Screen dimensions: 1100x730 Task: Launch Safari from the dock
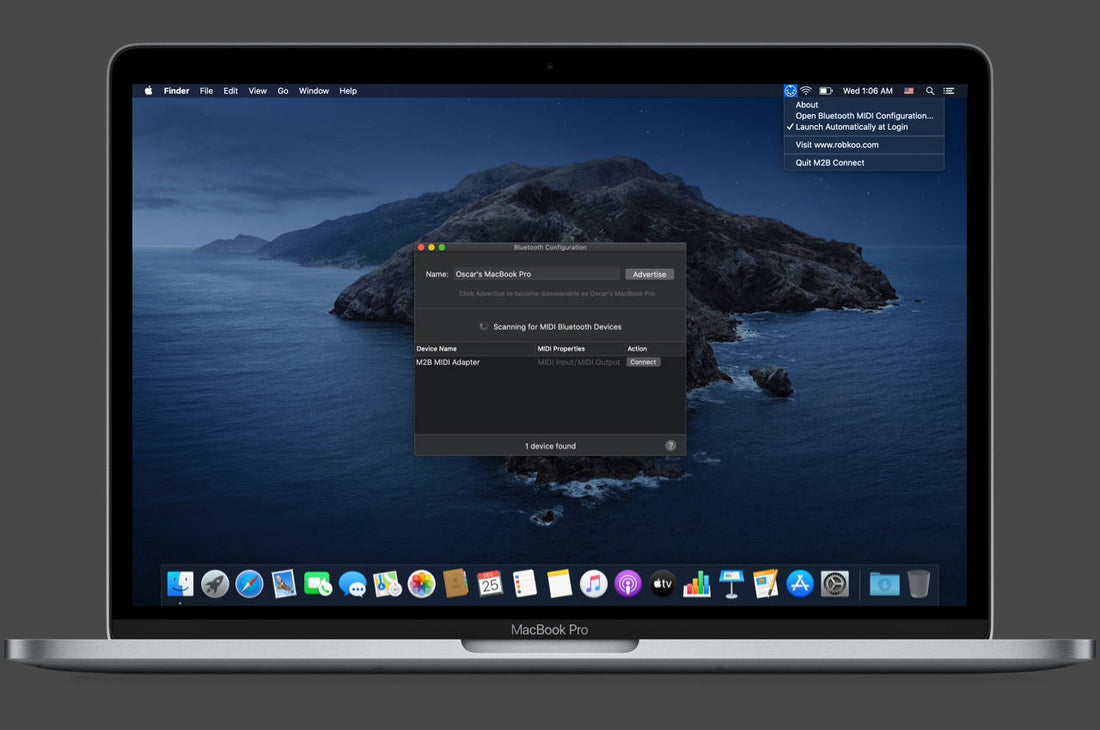click(249, 584)
